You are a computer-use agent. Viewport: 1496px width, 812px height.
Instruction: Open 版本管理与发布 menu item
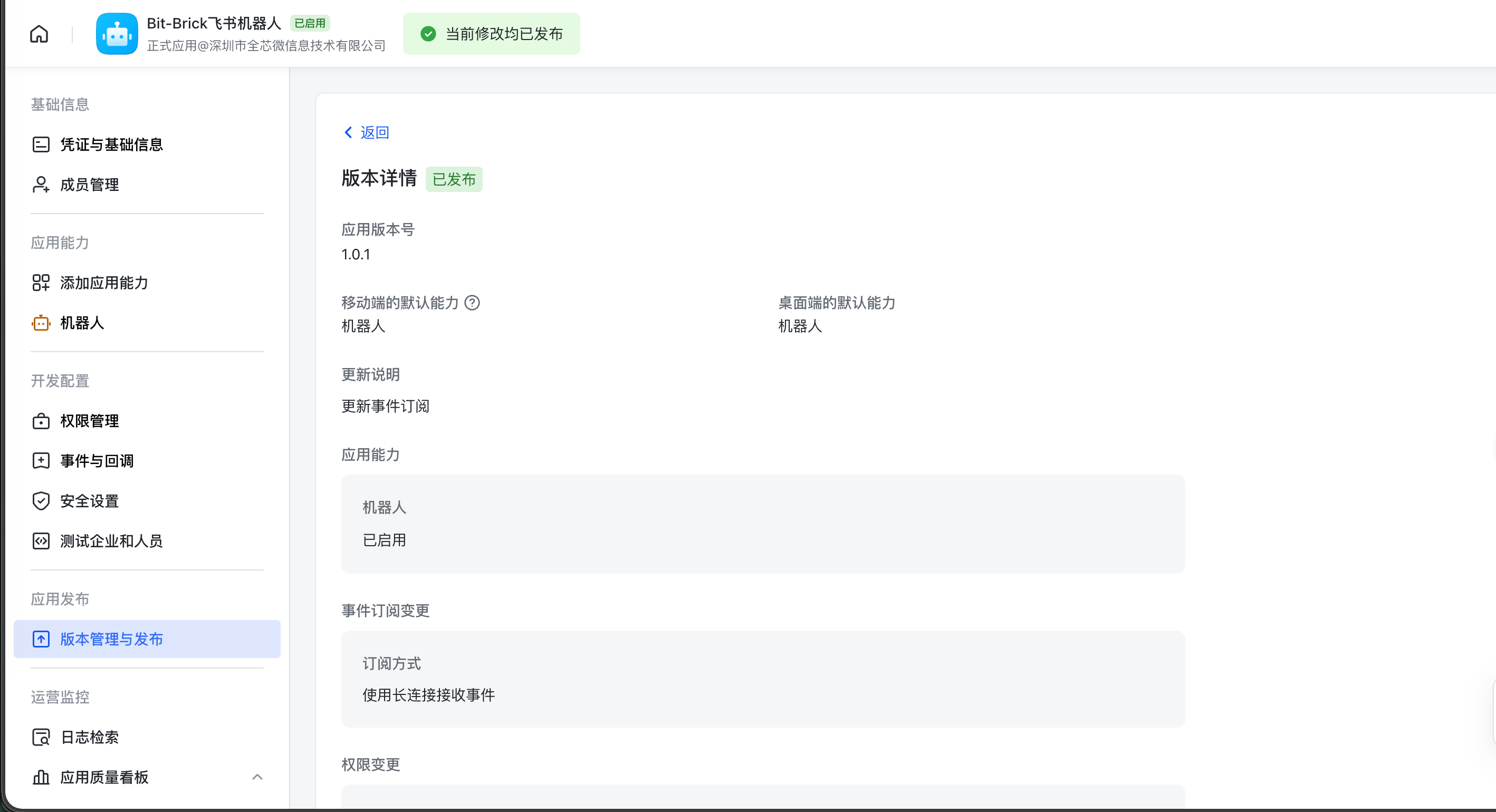pyautogui.click(x=111, y=639)
